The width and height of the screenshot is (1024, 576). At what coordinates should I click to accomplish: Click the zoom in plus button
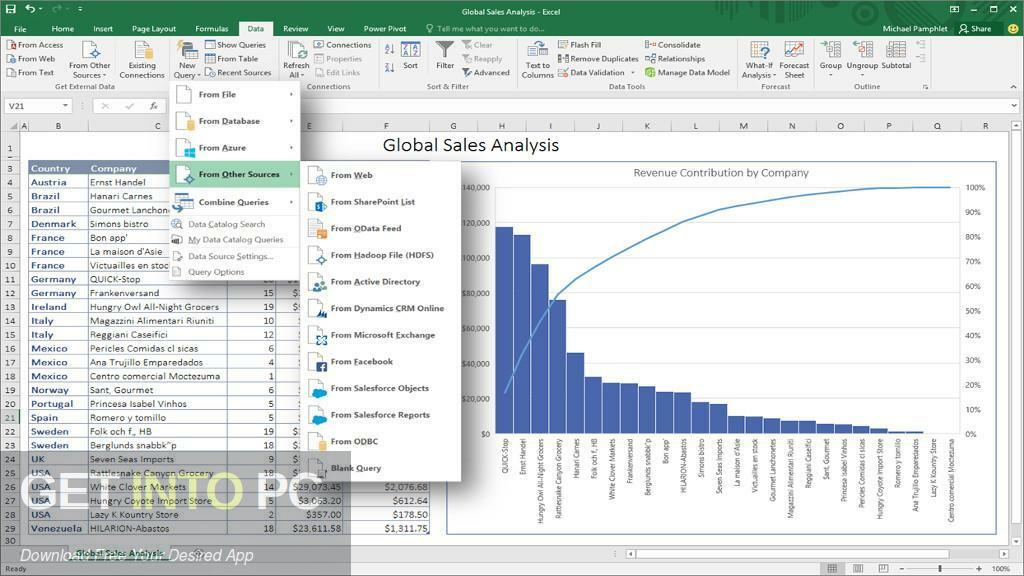pyautogui.click(x=979, y=569)
